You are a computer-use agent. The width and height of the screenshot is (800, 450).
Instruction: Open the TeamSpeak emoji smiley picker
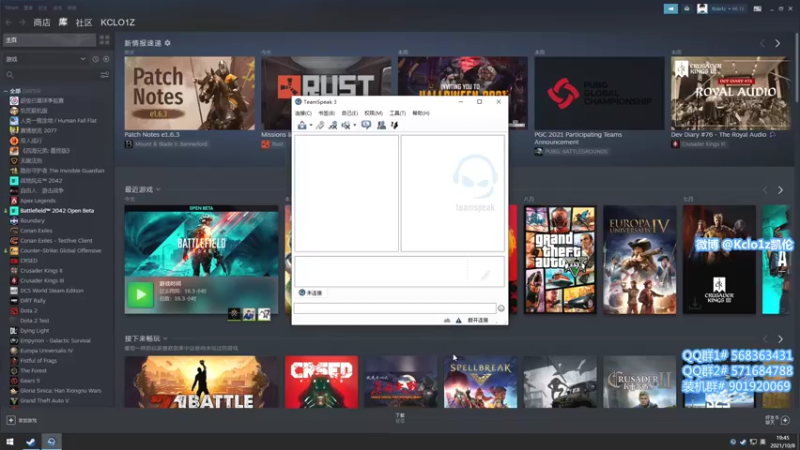coord(501,308)
